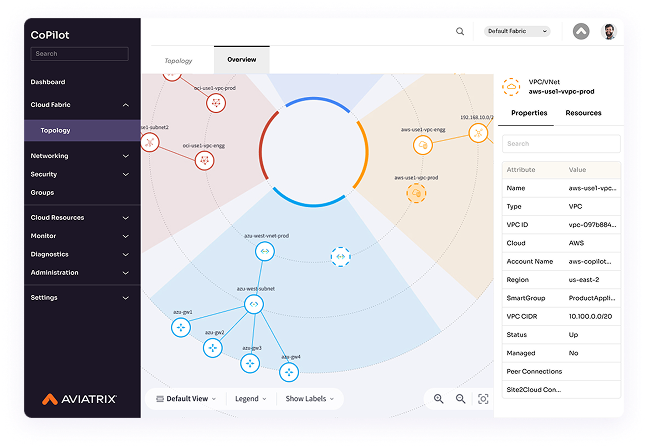Click the dark blue top arc of ring

click(x=317, y=100)
